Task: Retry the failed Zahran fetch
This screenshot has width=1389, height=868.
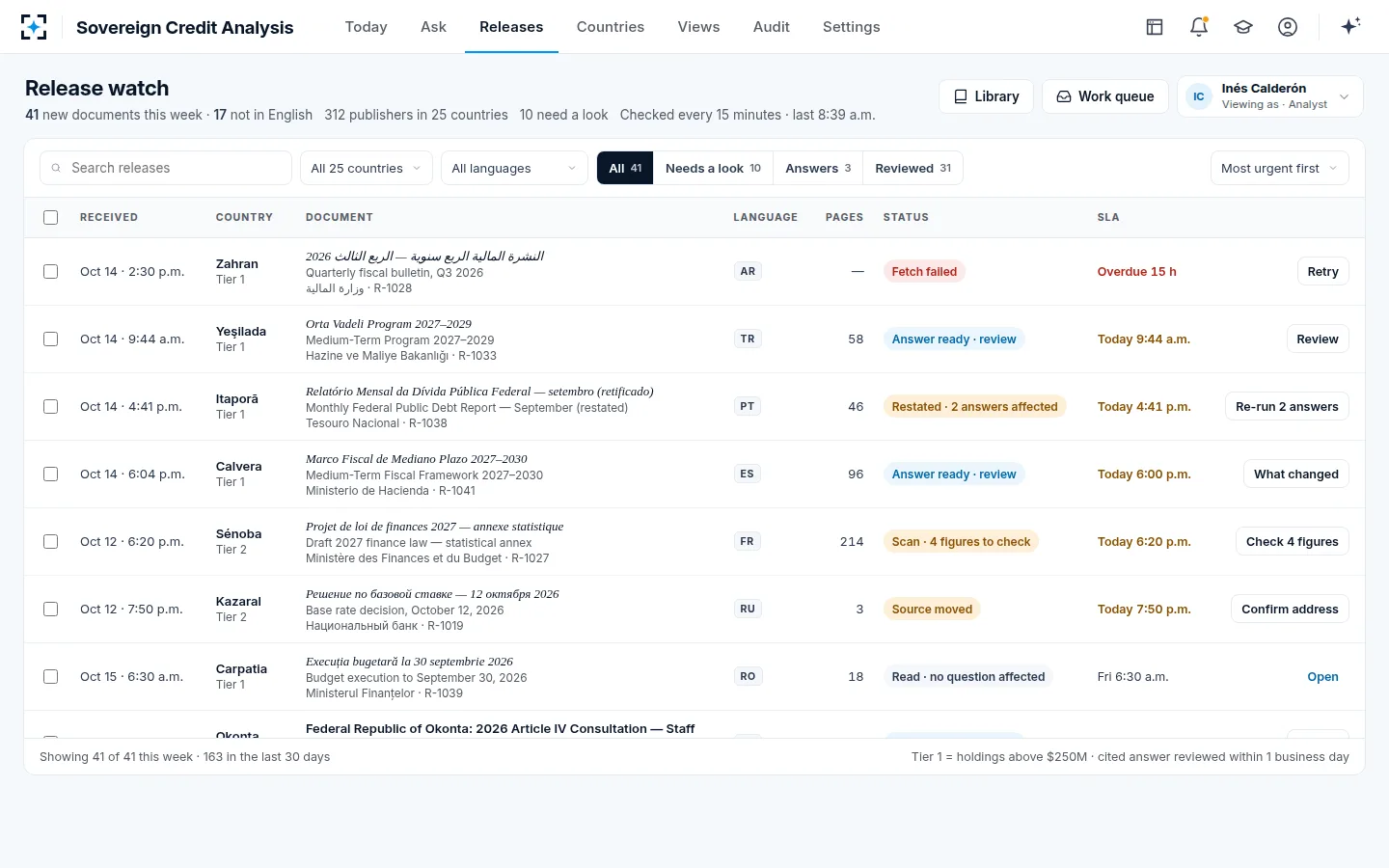Action: [x=1322, y=271]
